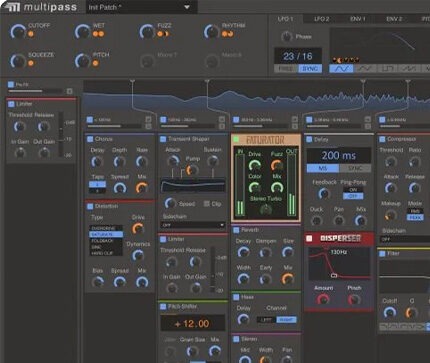The image size is (430, 363).
Task: Click the Pre FX solo box
Action: click(x=69, y=91)
